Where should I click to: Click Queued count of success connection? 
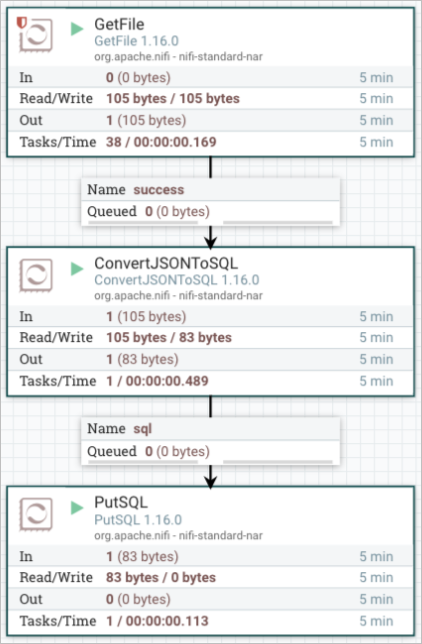[x=177, y=212]
